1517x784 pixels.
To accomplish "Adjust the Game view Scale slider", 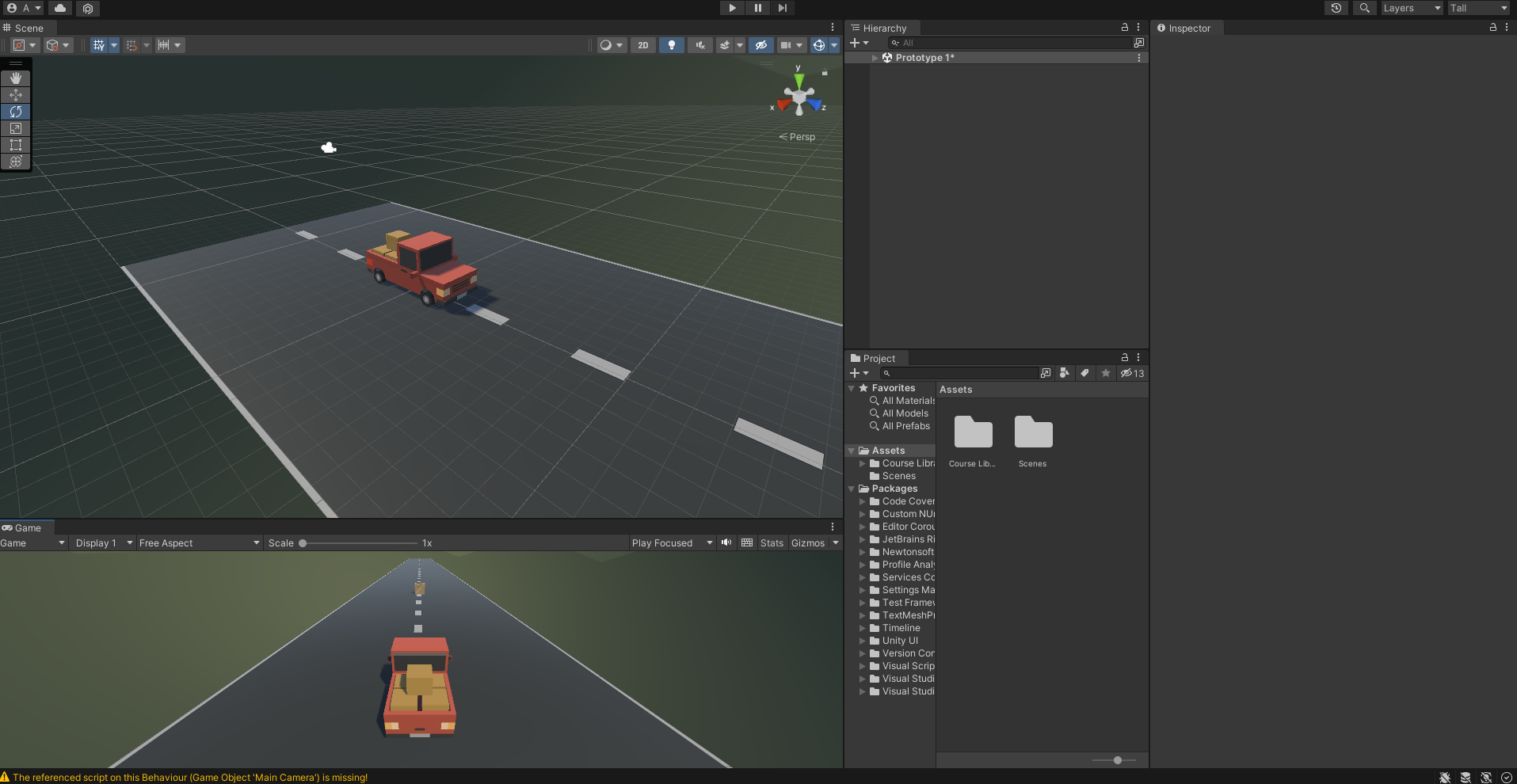I will pyautogui.click(x=303, y=543).
